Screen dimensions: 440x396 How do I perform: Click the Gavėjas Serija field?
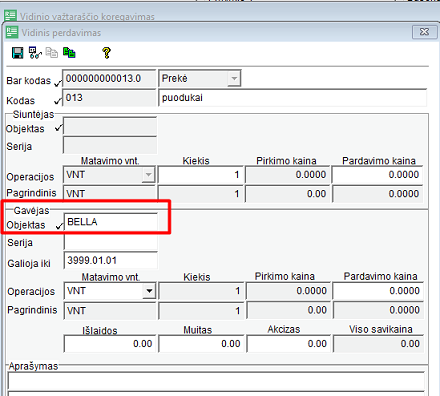(x=111, y=241)
